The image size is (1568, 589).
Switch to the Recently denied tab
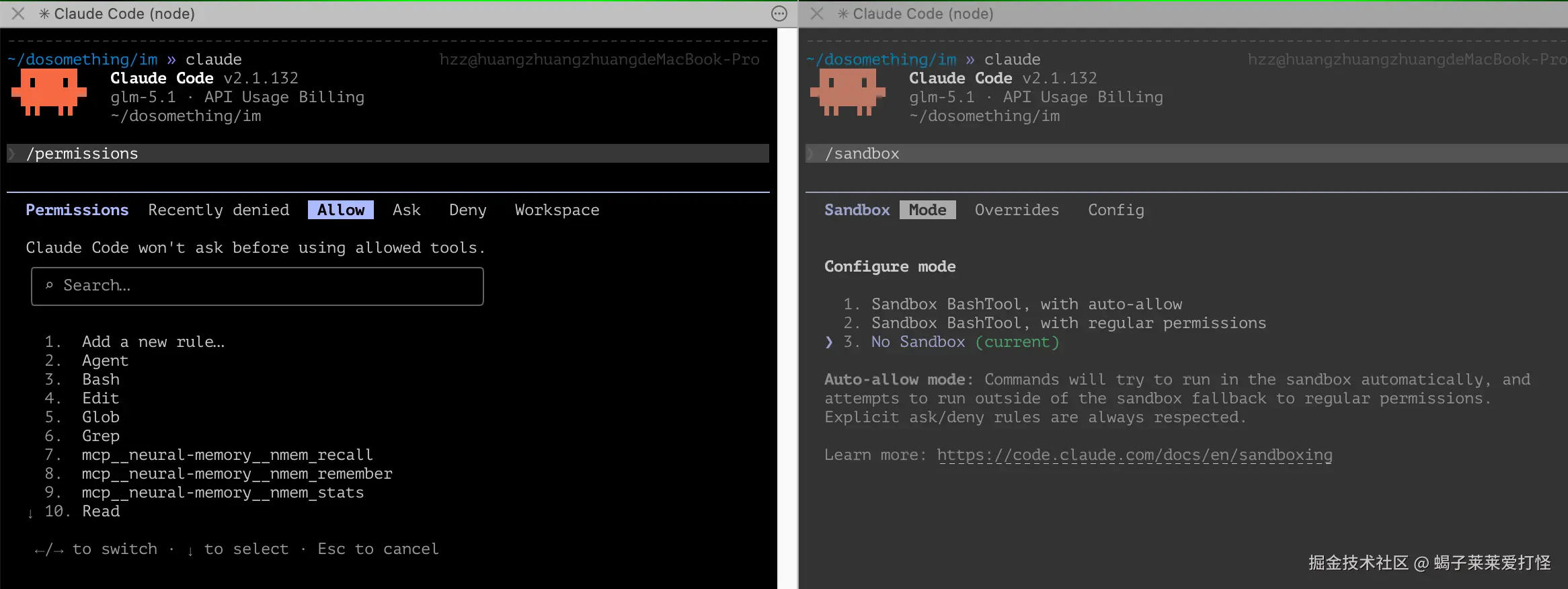(x=219, y=210)
